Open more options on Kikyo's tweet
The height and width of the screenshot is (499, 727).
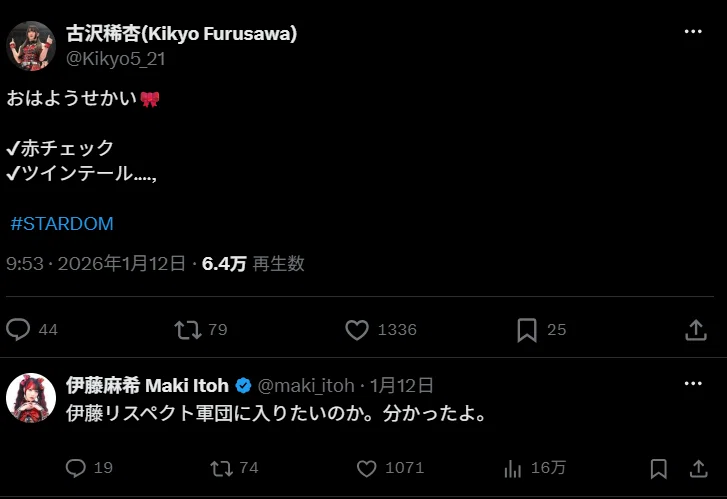pyautogui.click(x=693, y=32)
